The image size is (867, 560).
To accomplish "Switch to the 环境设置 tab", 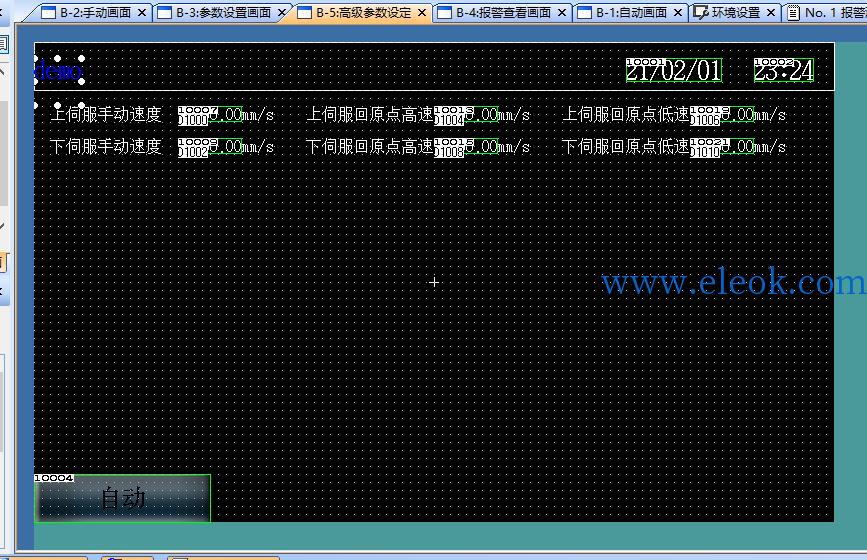I will point(735,12).
